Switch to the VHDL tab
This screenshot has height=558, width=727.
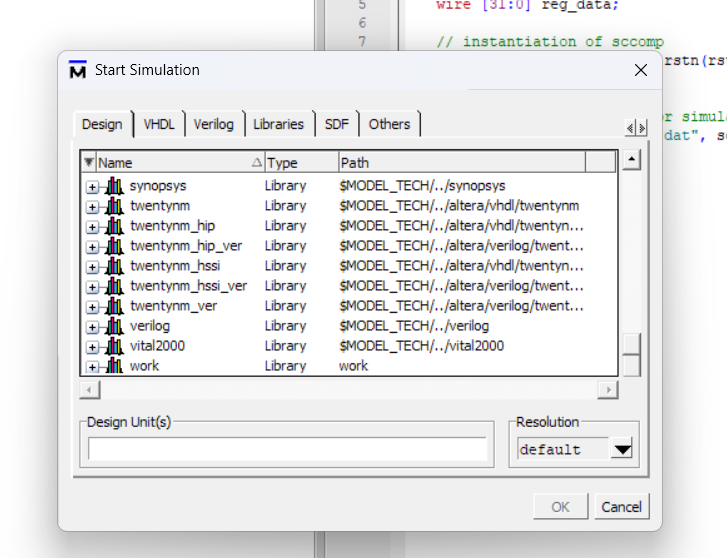click(158, 124)
